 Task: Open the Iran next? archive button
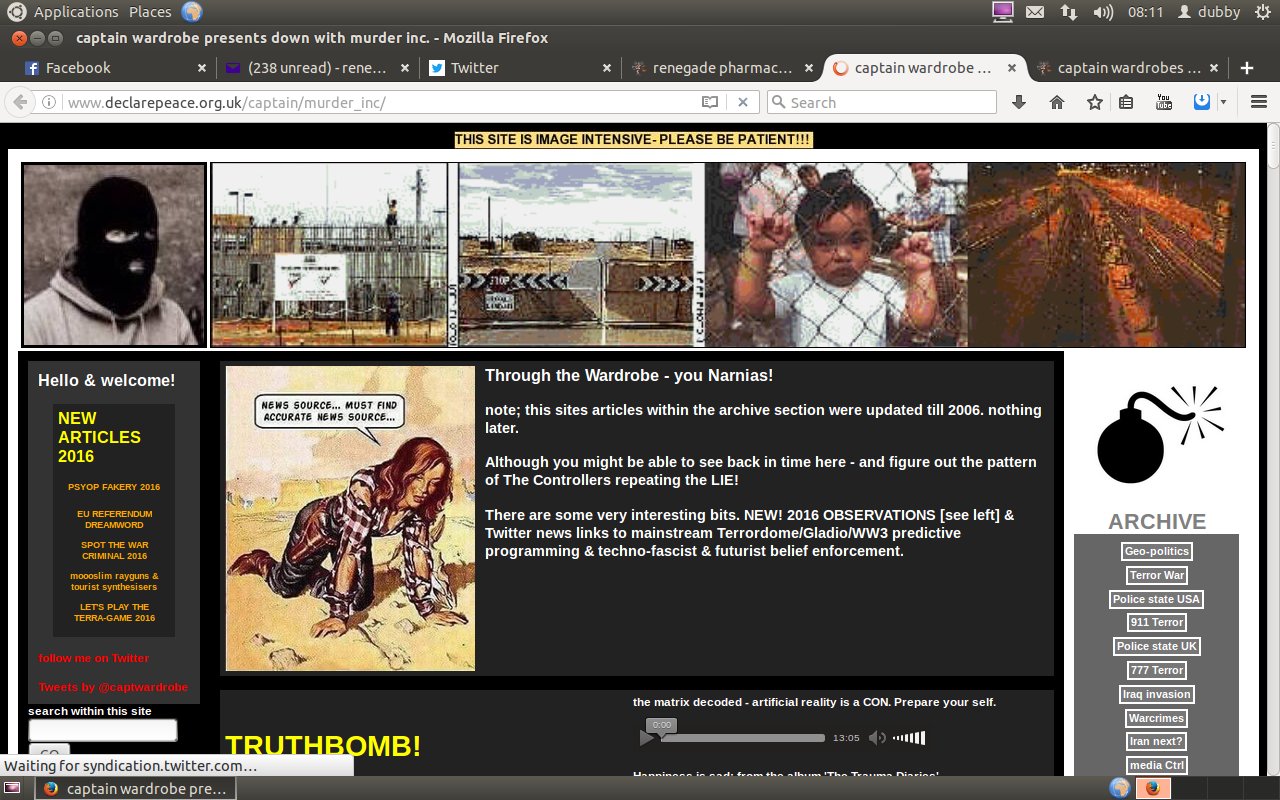(x=1157, y=741)
